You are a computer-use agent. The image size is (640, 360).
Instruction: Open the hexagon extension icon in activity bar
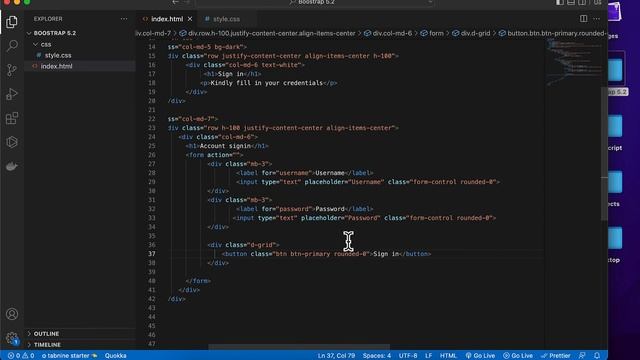pos(12,142)
